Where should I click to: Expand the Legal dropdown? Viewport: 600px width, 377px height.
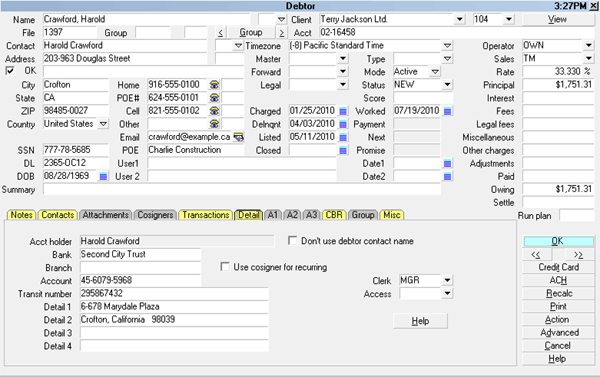343,85
